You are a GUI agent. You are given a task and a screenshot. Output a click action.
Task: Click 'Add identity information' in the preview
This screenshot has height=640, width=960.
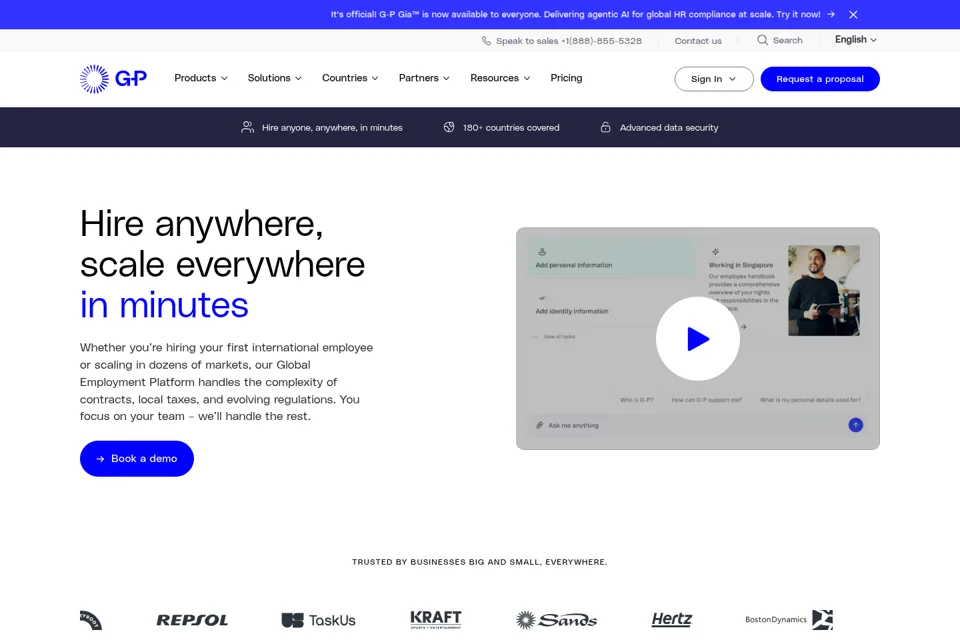click(572, 311)
